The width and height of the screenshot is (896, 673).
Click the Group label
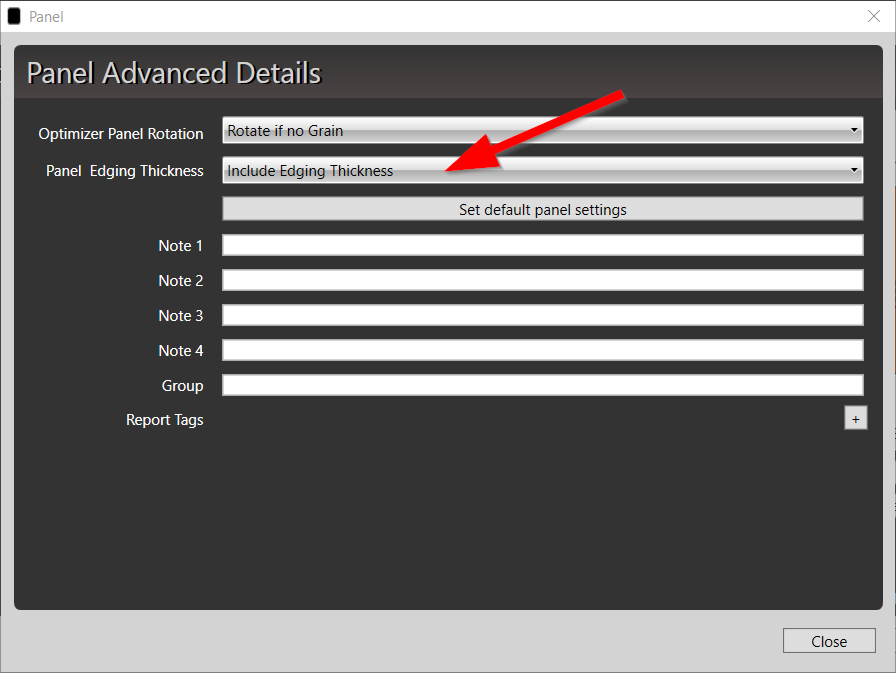click(182, 386)
